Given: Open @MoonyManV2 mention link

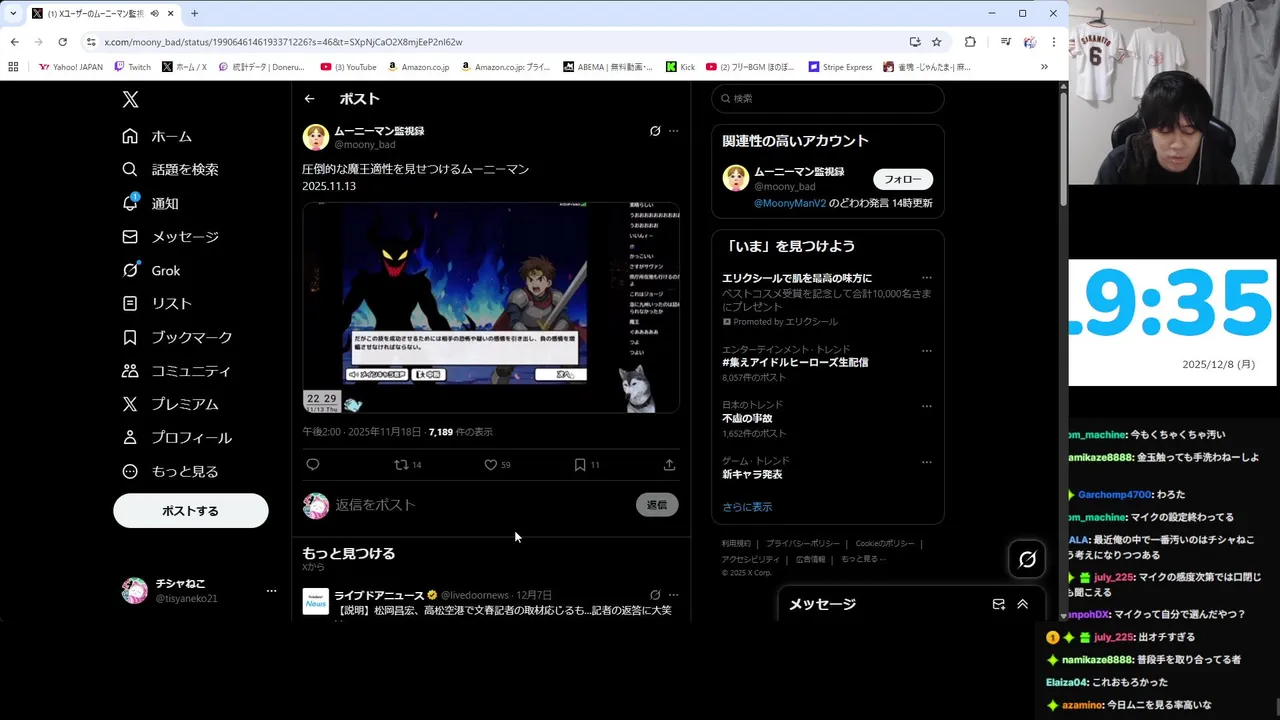Looking at the screenshot, I should point(790,203).
